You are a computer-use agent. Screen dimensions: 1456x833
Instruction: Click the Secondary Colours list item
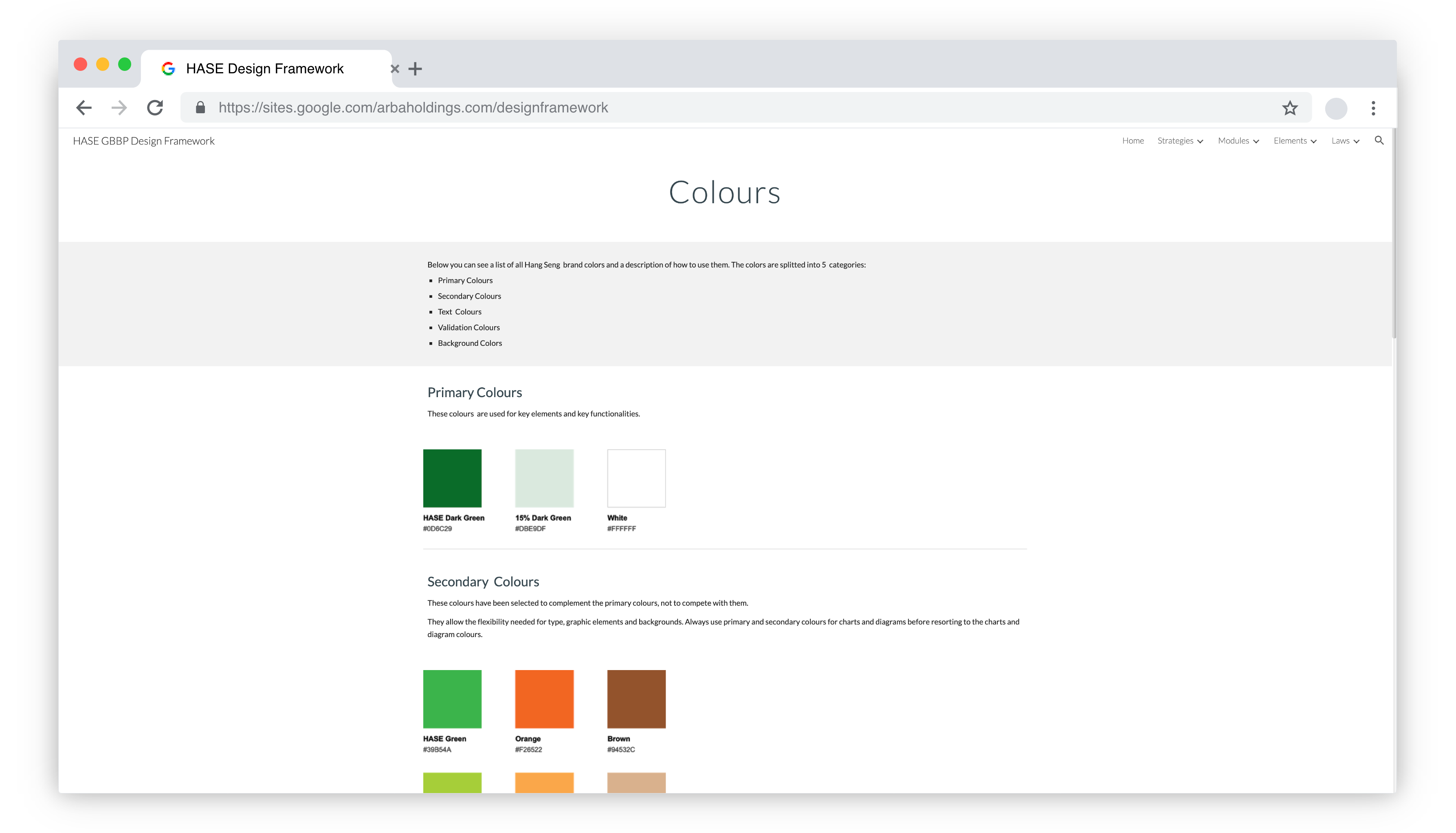pos(469,296)
